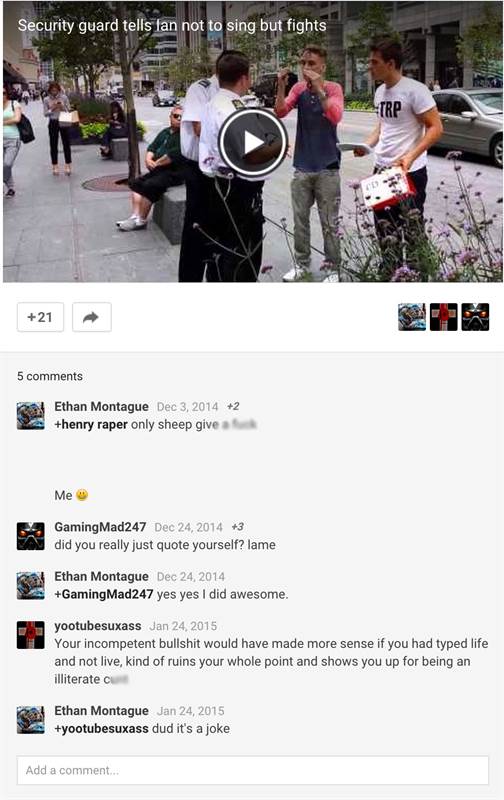
Task: Share the post with the arrow icon
Action: [92, 317]
